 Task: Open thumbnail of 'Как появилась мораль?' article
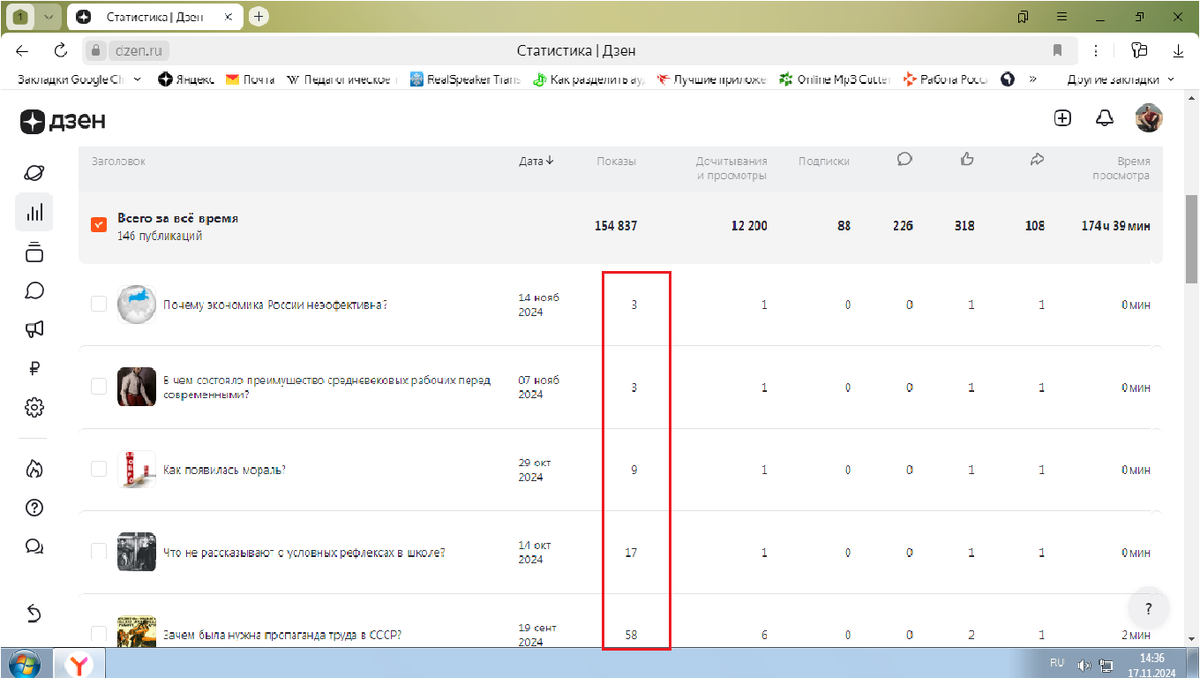pyautogui.click(x=136, y=469)
